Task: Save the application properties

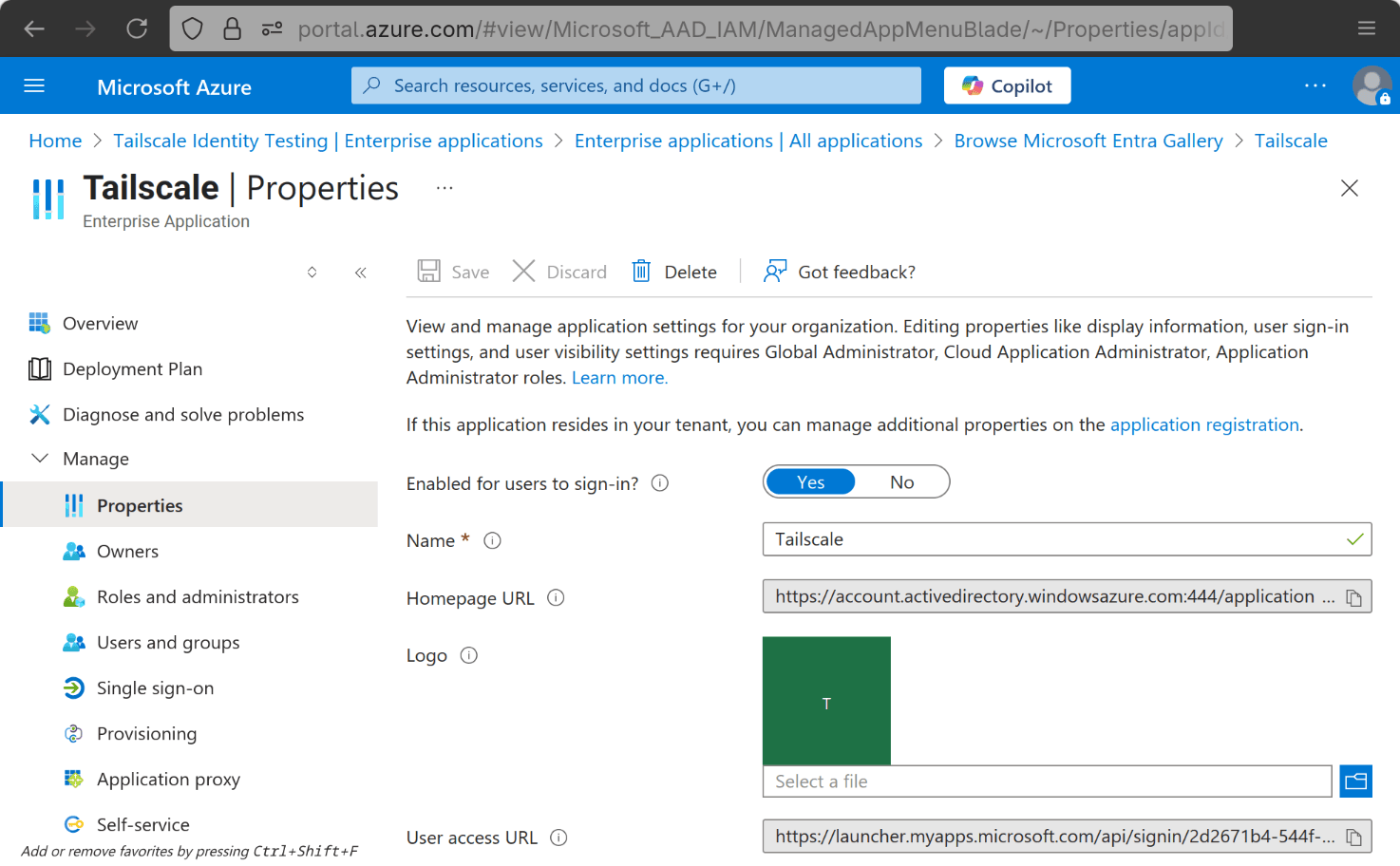Action: pyautogui.click(x=453, y=272)
